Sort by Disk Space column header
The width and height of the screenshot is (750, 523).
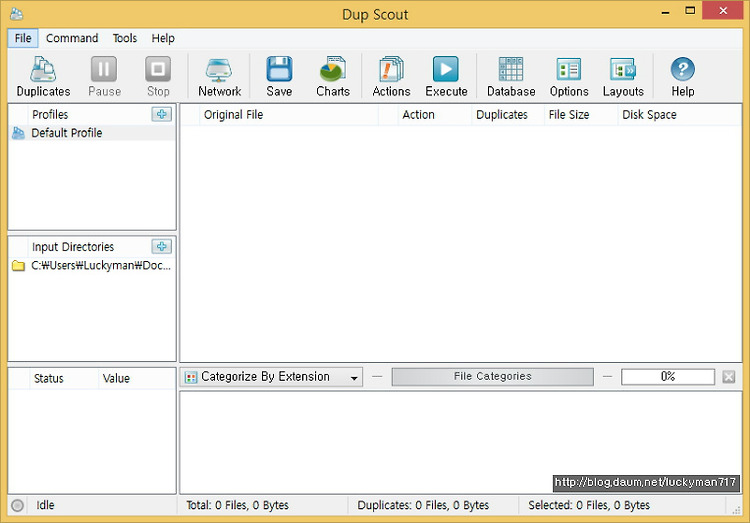(x=679, y=115)
